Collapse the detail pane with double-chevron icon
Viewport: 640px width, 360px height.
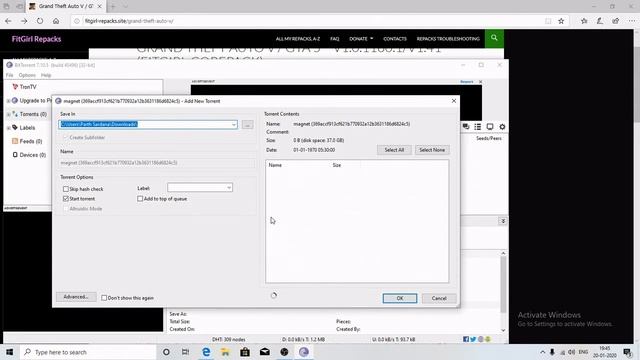(503, 221)
